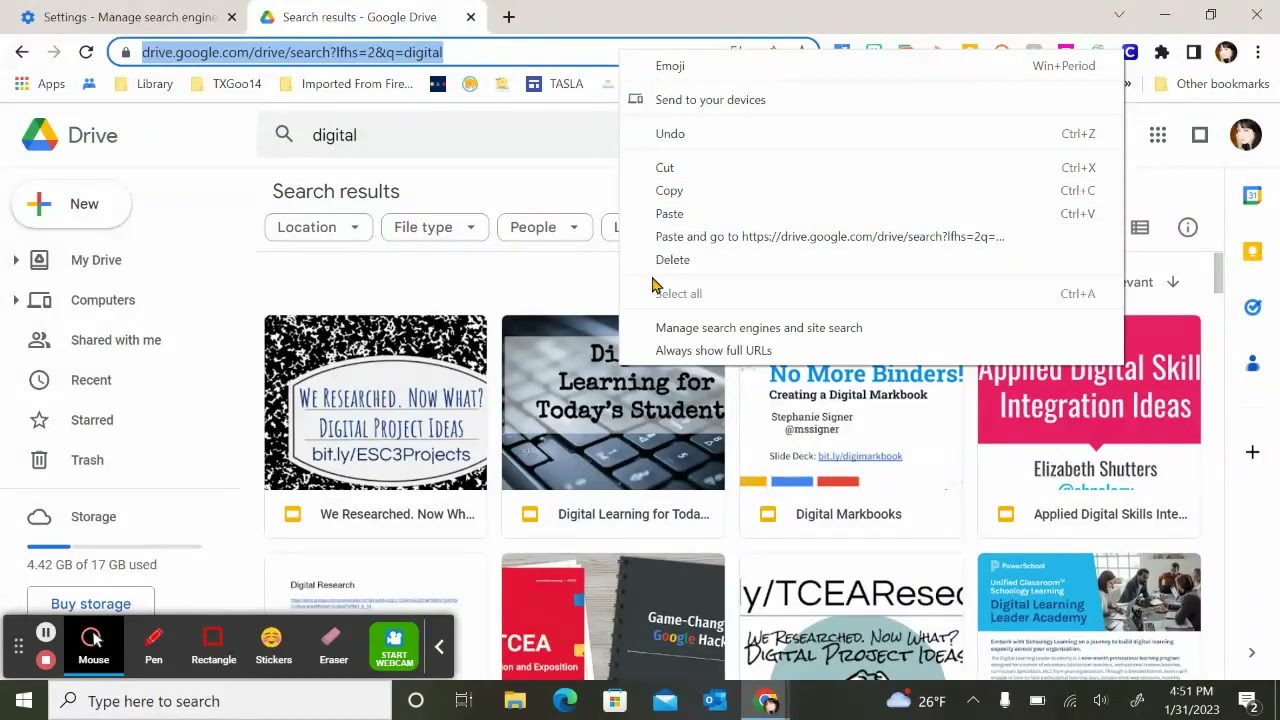This screenshot has width=1280, height=720.
Task: Open Schoology Digital Learning Leader Academy thumbnail
Action: click(x=1089, y=616)
